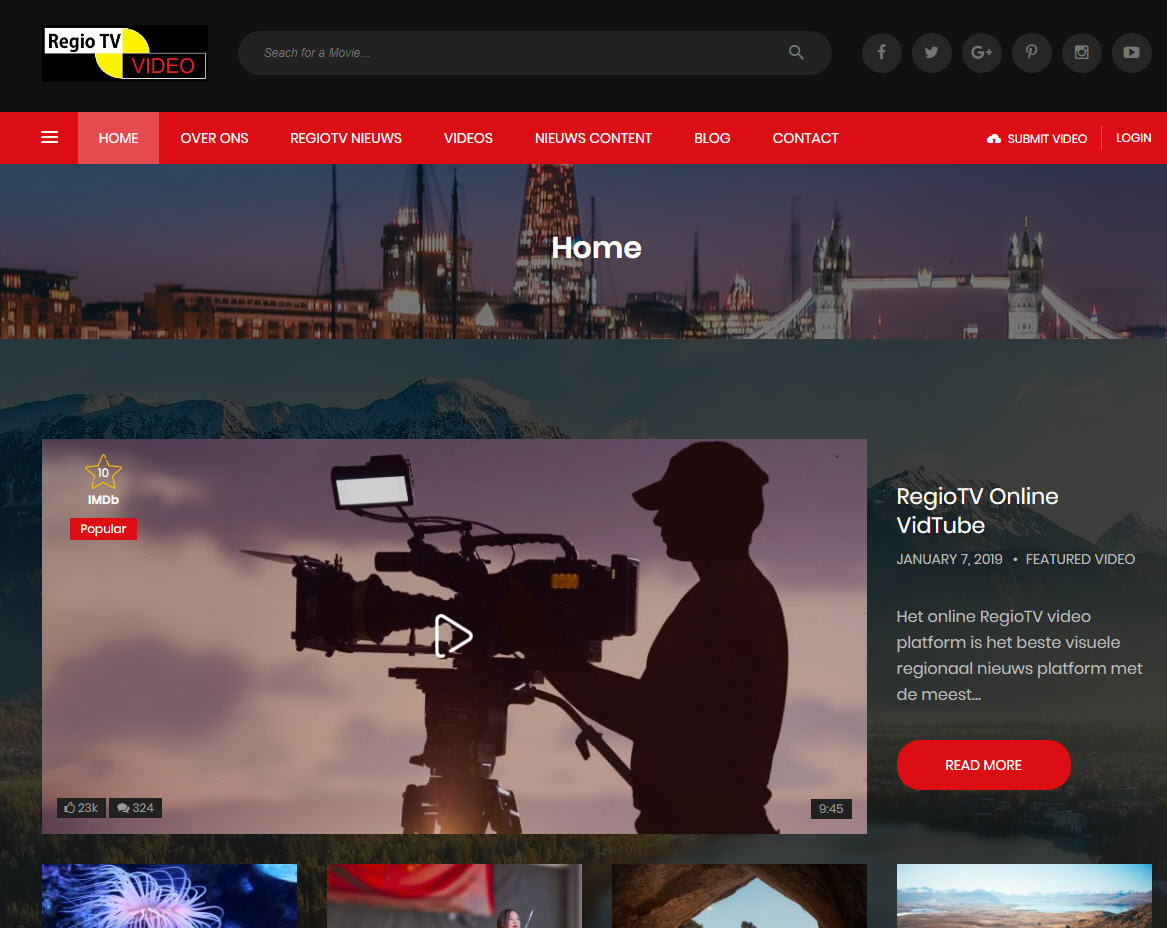The height and width of the screenshot is (928, 1167).
Task: Click the Read More button
Action: 984,765
